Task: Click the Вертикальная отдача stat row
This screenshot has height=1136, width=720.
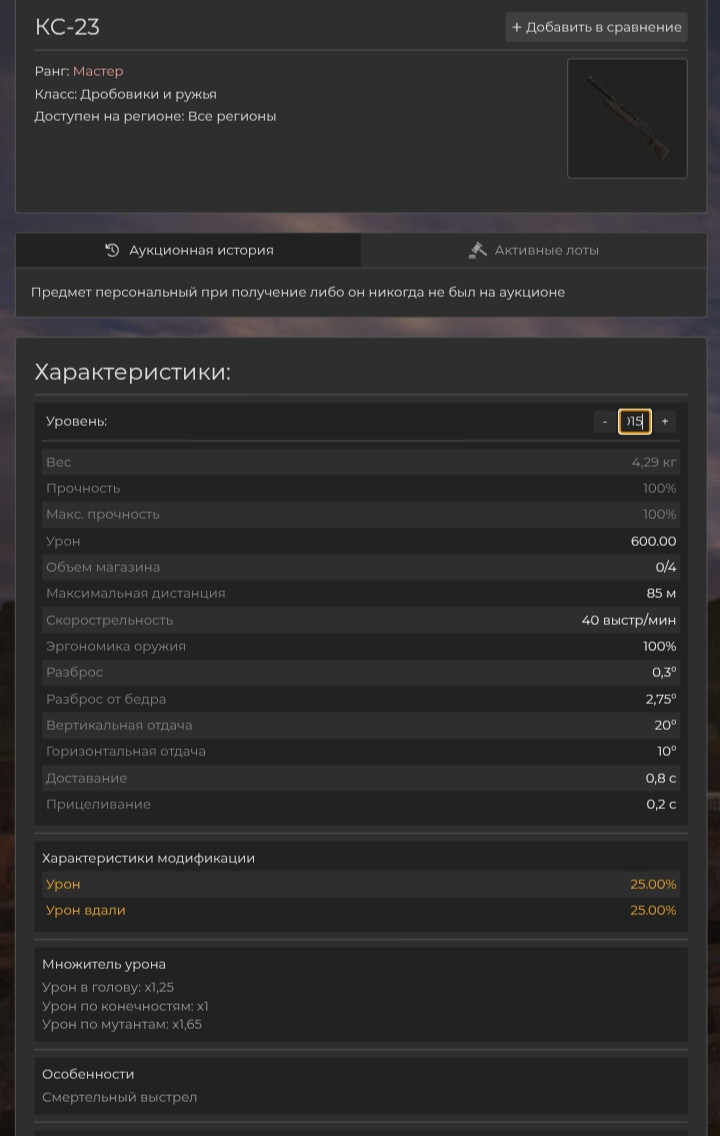Action: point(361,725)
